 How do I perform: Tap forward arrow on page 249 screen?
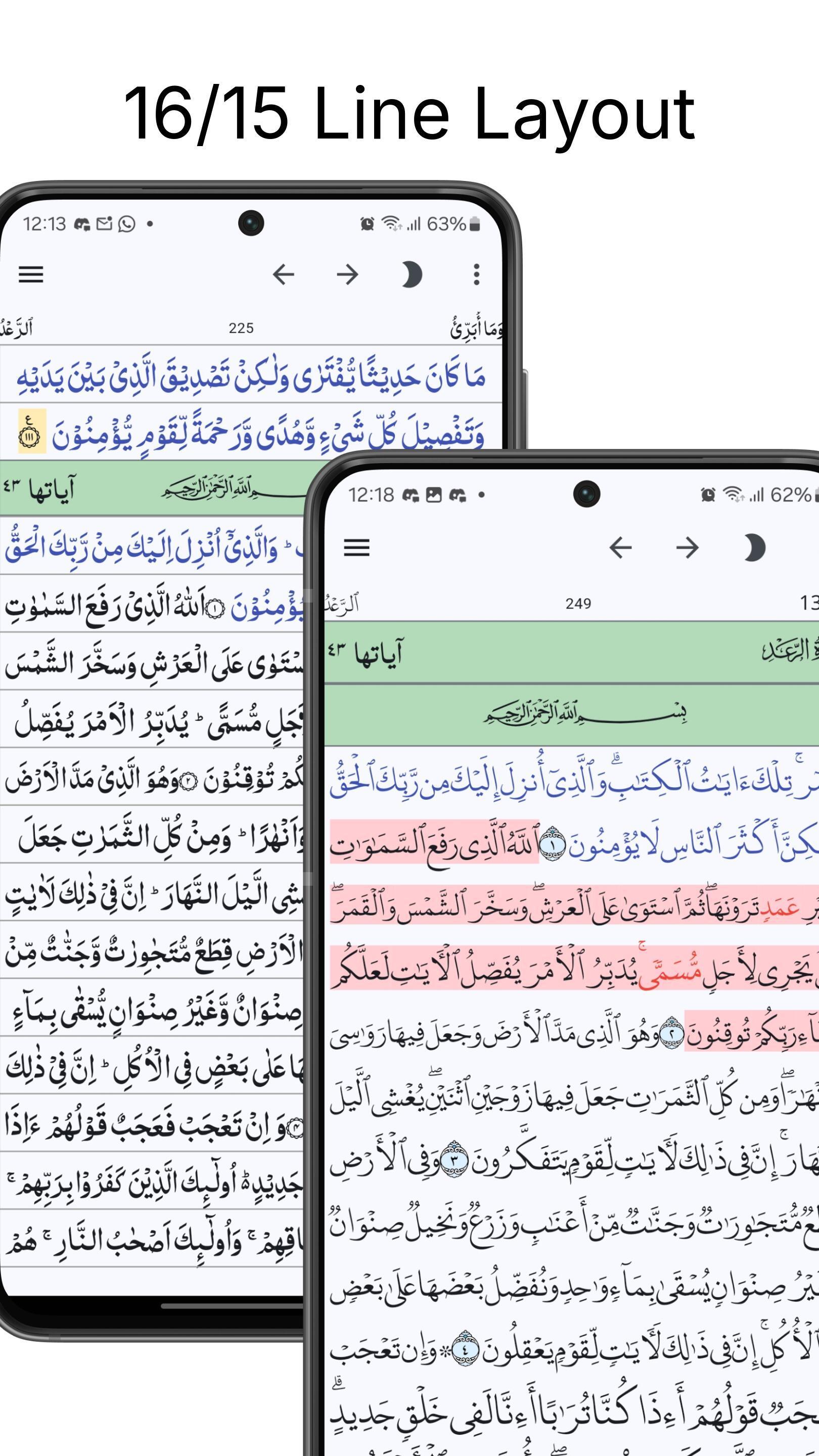[687, 548]
